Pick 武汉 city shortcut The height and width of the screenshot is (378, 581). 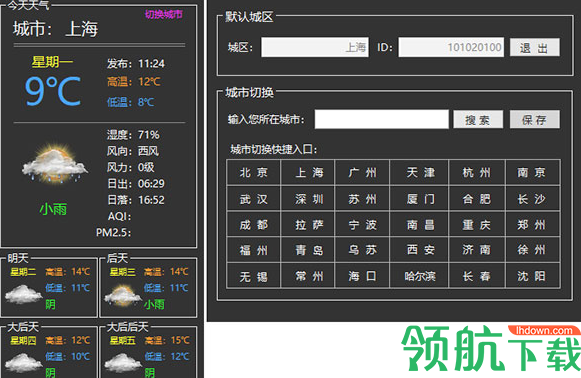coord(253,199)
